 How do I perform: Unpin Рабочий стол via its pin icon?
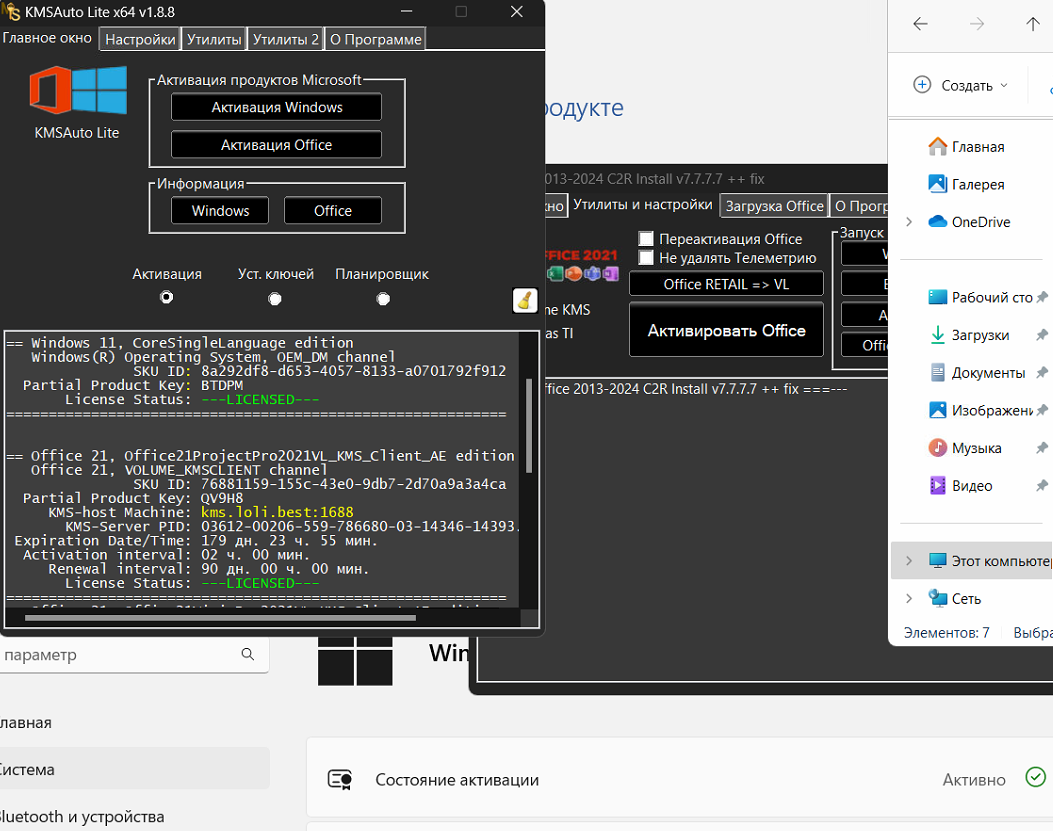(x=1042, y=297)
